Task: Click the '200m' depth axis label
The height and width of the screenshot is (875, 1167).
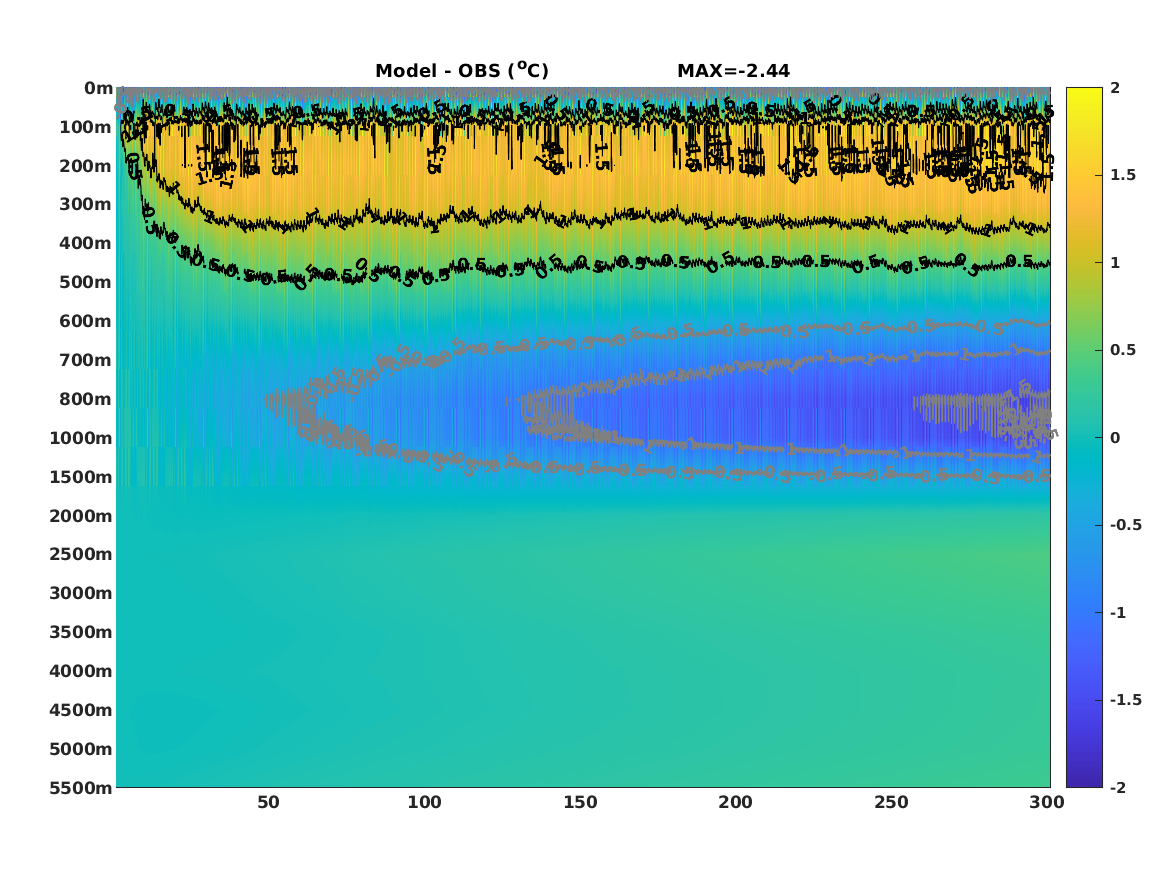Action: coord(86,166)
